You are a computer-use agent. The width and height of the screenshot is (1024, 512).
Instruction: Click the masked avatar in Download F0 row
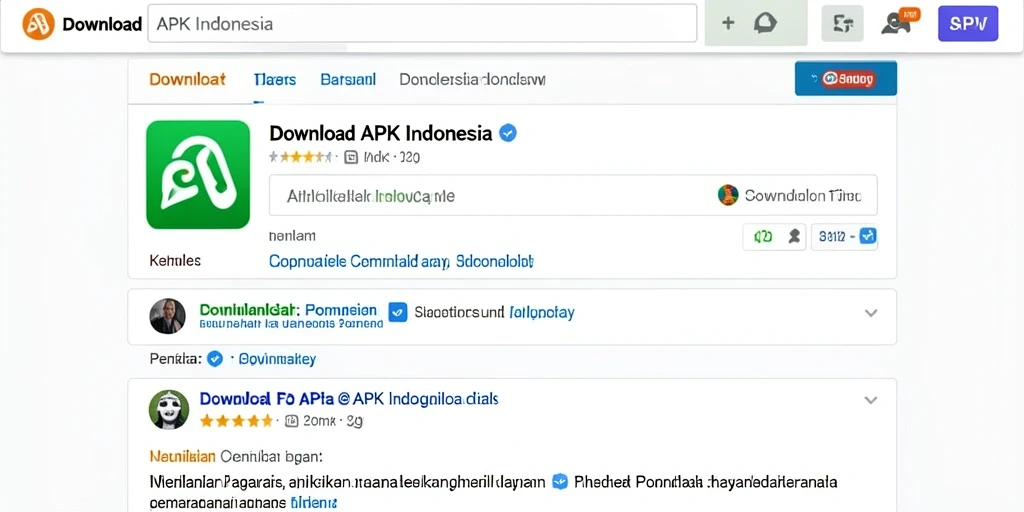169,409
